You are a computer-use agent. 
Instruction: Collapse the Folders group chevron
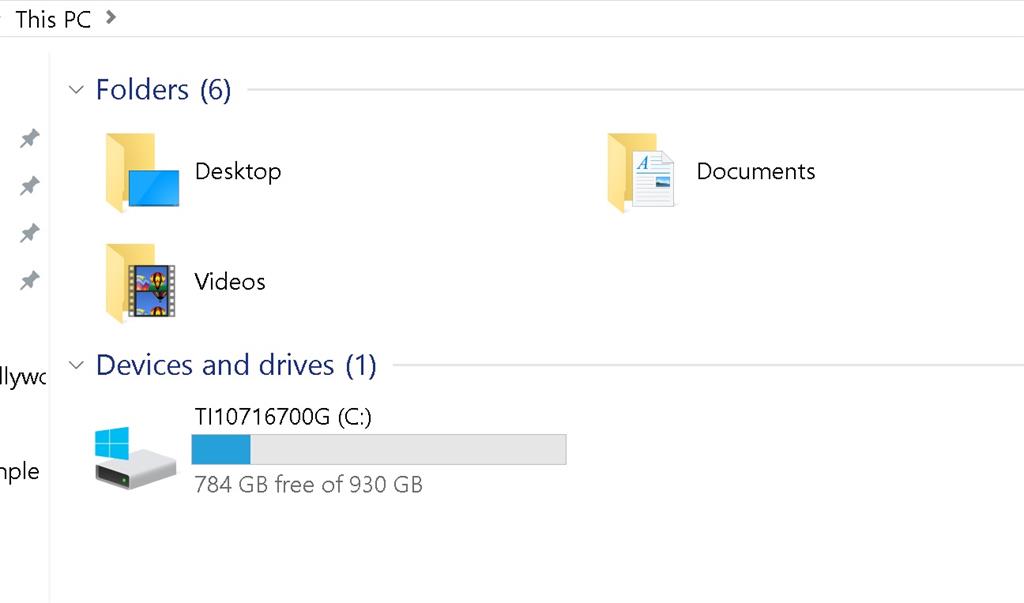pyautogui.click(x=76, y=90)
